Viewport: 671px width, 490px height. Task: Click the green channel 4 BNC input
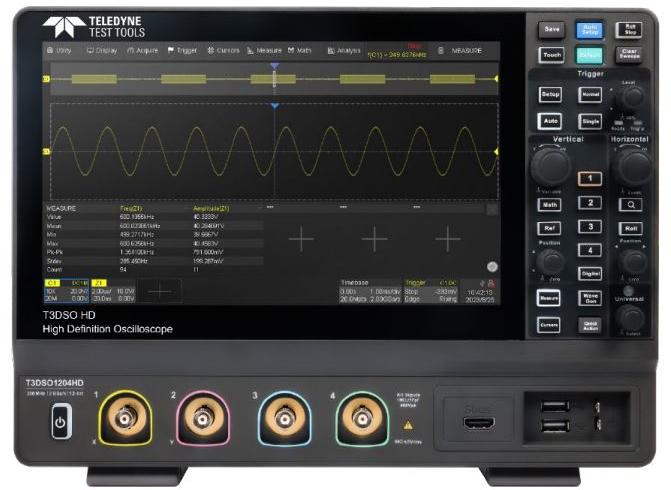[x=362, y=418]
